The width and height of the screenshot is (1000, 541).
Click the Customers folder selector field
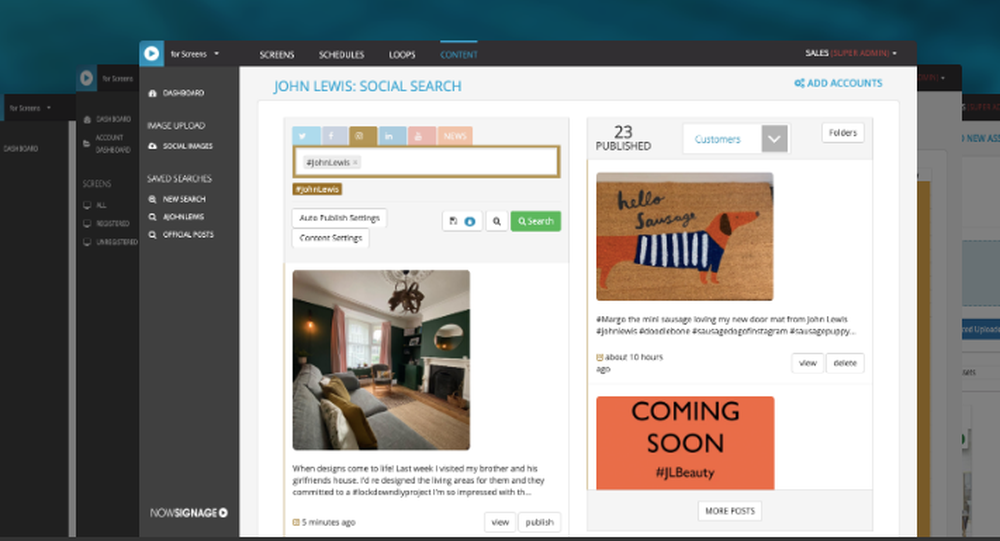[736, 138]
